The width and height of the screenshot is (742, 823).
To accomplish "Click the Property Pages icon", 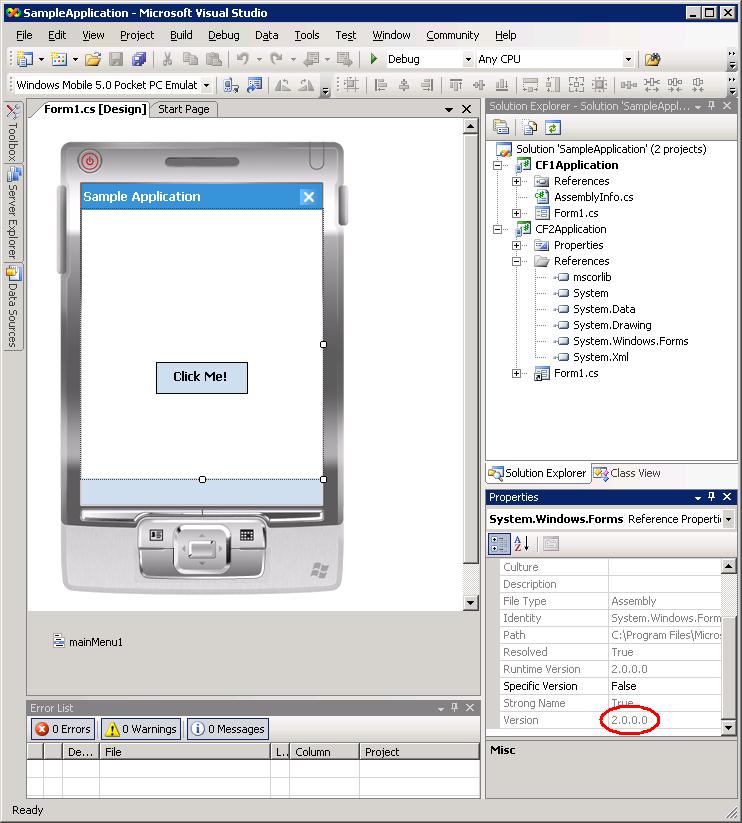I will click(550, 544).
